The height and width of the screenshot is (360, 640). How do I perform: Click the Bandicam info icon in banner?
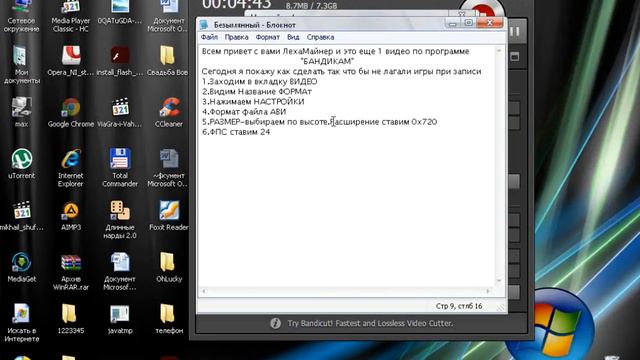(276, 323)
